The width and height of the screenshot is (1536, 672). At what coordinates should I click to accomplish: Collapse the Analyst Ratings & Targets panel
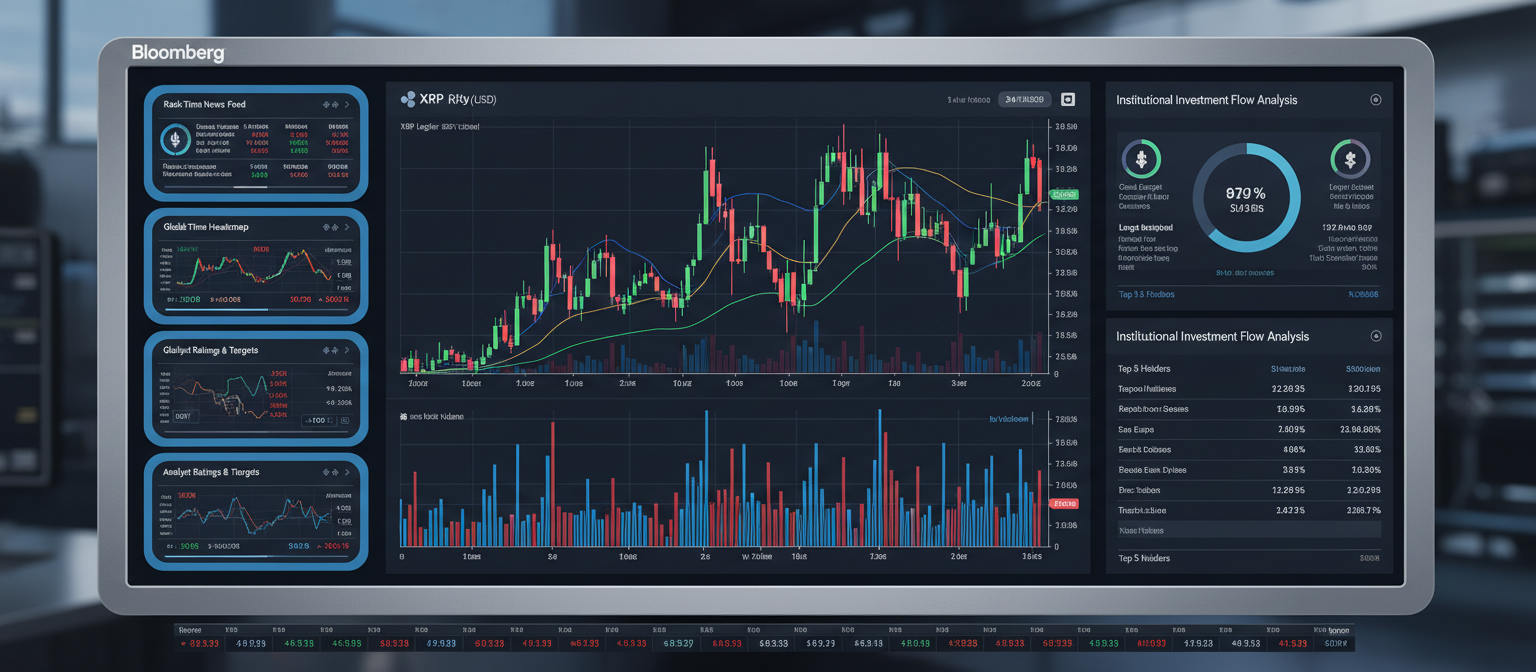pyautogui.click(x=345, y=472)
